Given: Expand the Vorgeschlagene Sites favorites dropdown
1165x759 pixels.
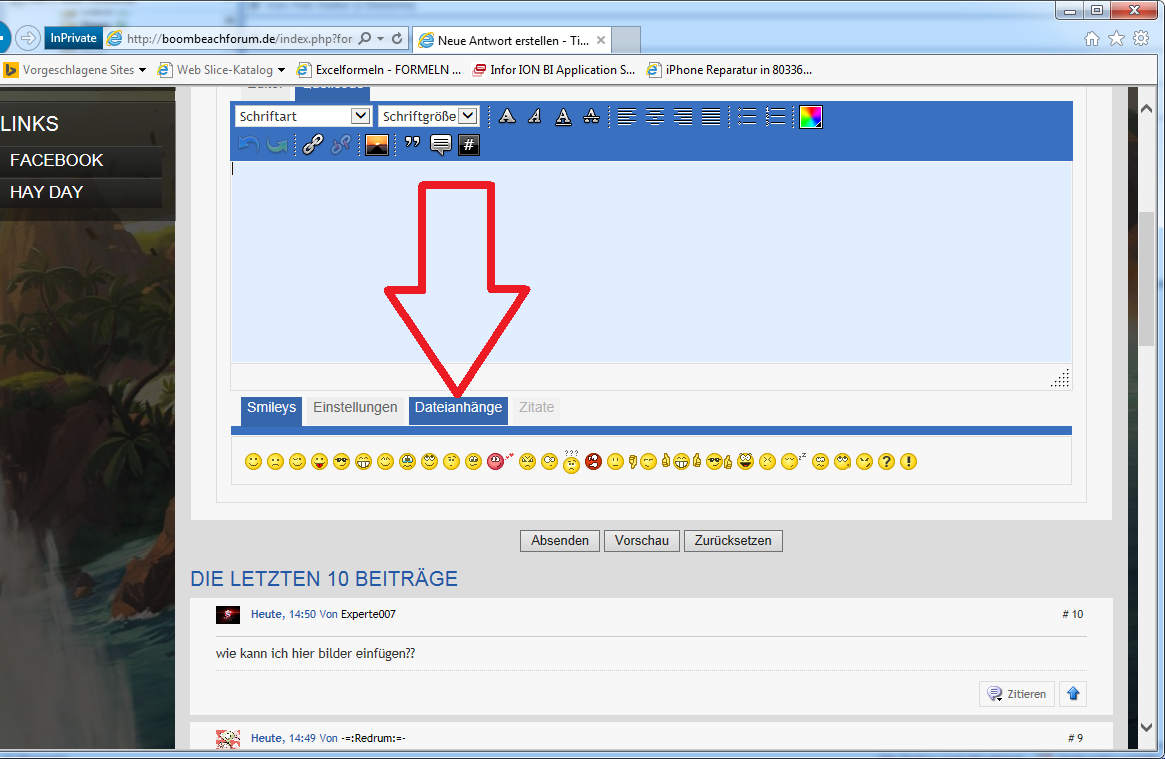Looking at the screenshot, I should point(142,70).
